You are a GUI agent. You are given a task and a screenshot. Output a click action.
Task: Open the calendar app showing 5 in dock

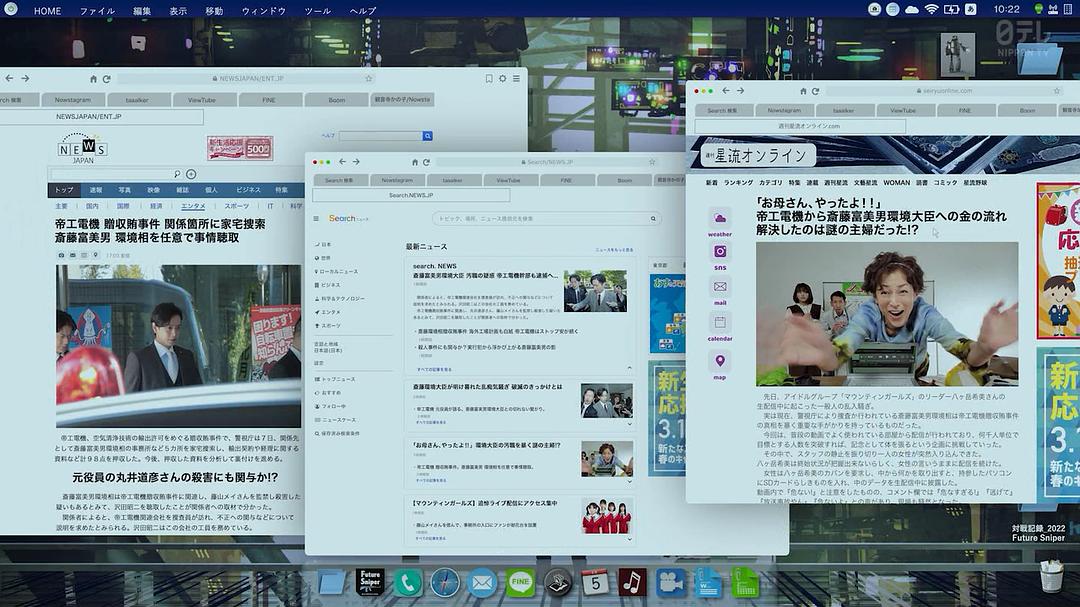[594, 583]
